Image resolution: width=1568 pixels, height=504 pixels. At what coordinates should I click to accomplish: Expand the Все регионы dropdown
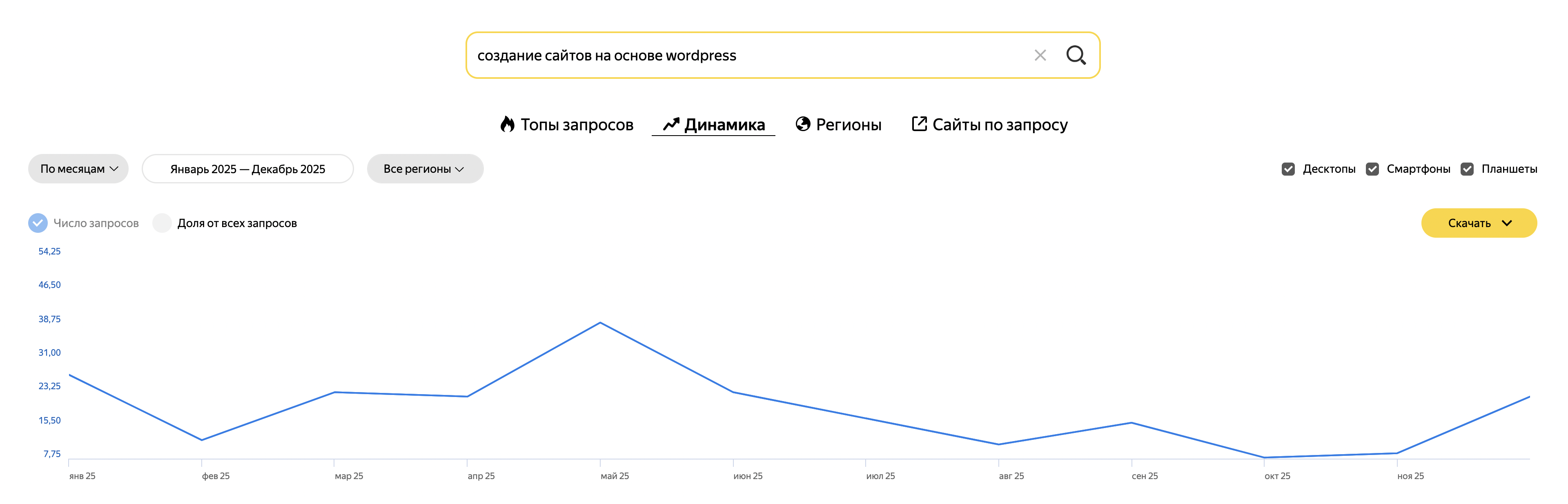[425, 169]
